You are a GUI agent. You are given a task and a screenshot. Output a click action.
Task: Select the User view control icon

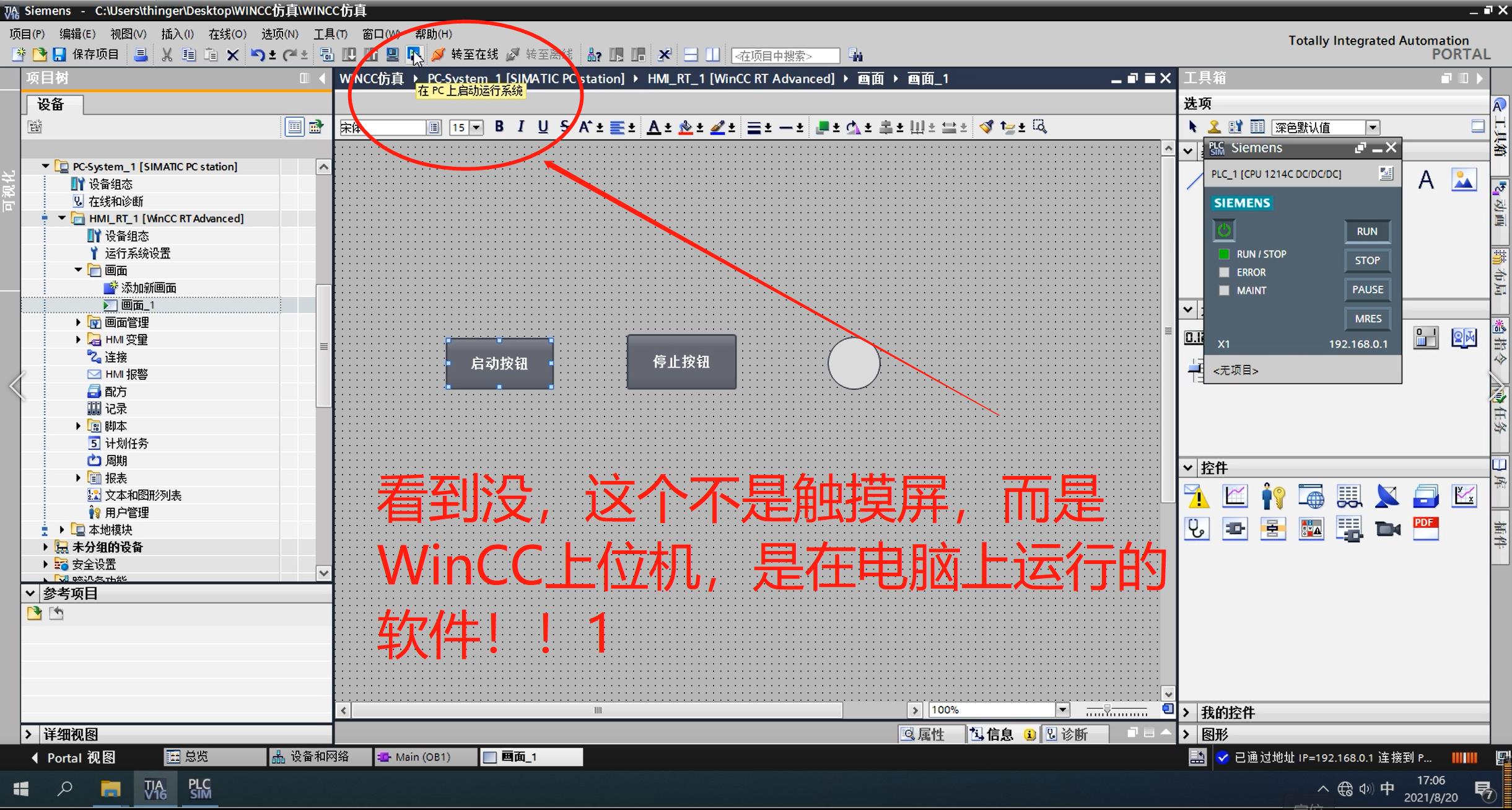pyautogui.click(x=1273, y=496)
